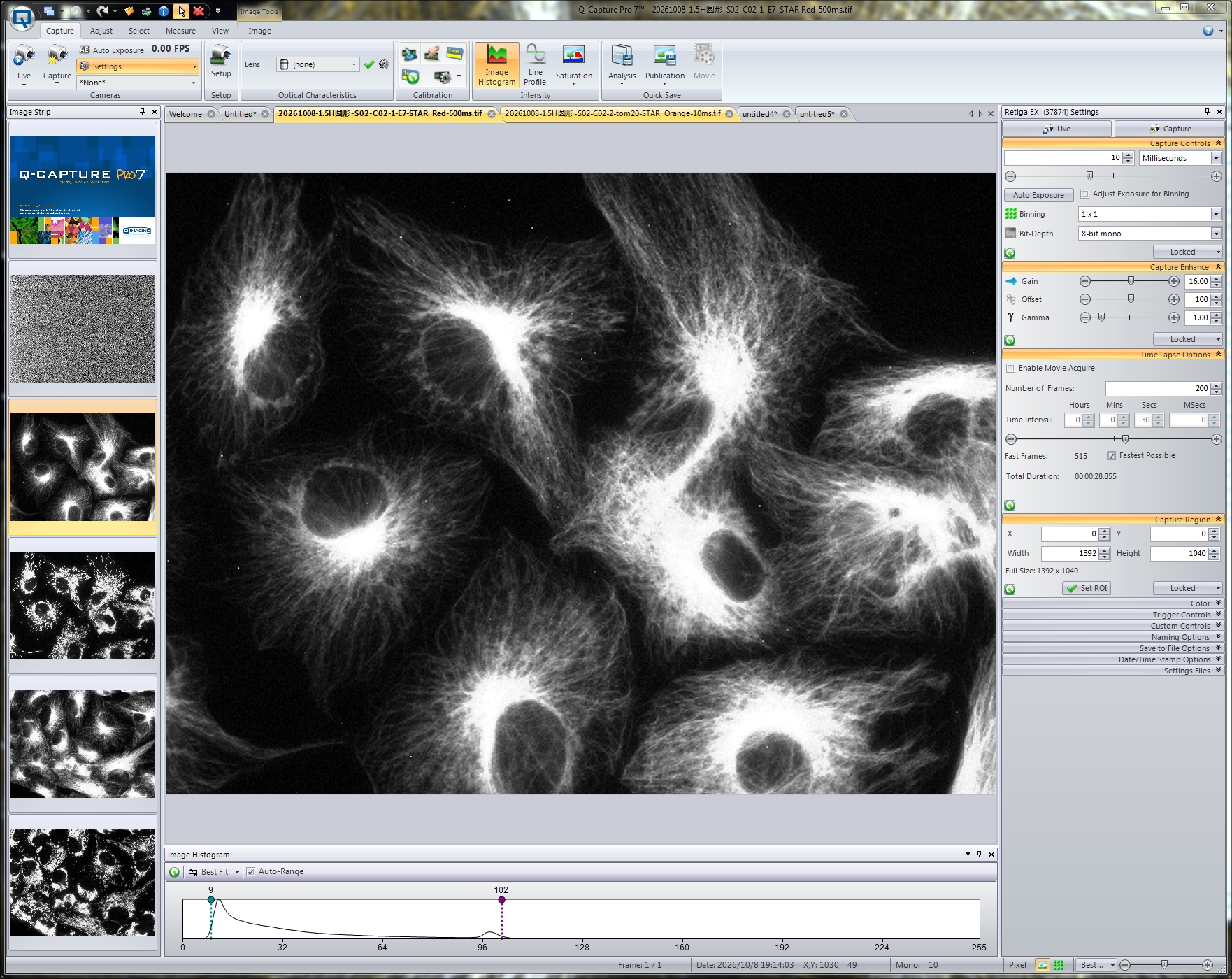Click the Live button in Retiga settings
The height and width of the screenshot is (979, 1232).
[x=1056, y=129]
